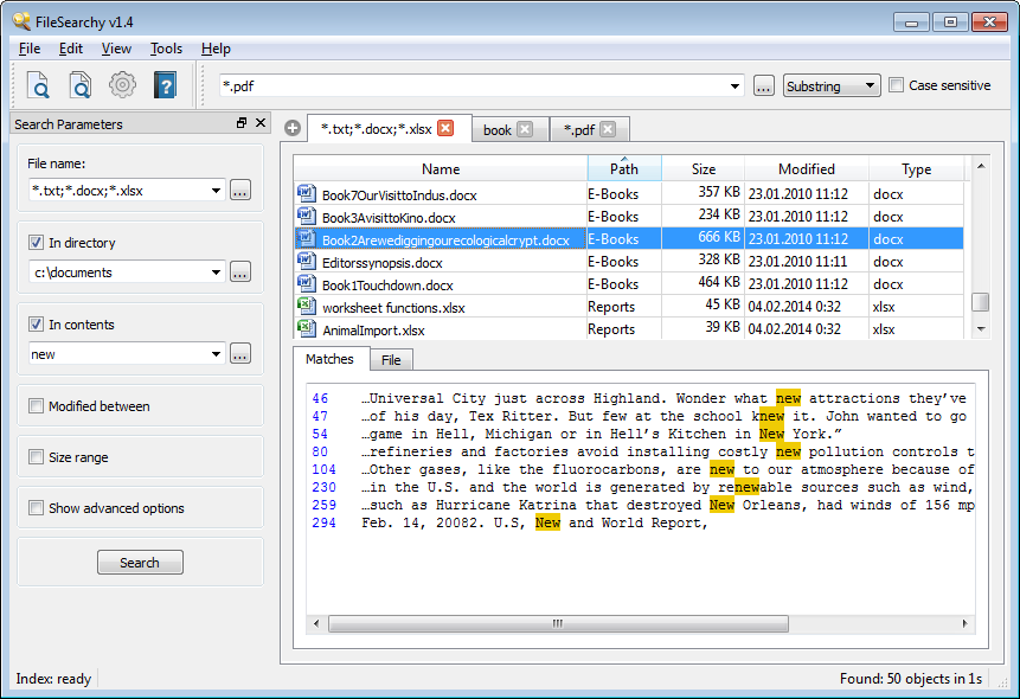Click 'Found: 50 objects in 1s' status
Image resolution: width=1020 pixels, height=699 pixels.
911,679
